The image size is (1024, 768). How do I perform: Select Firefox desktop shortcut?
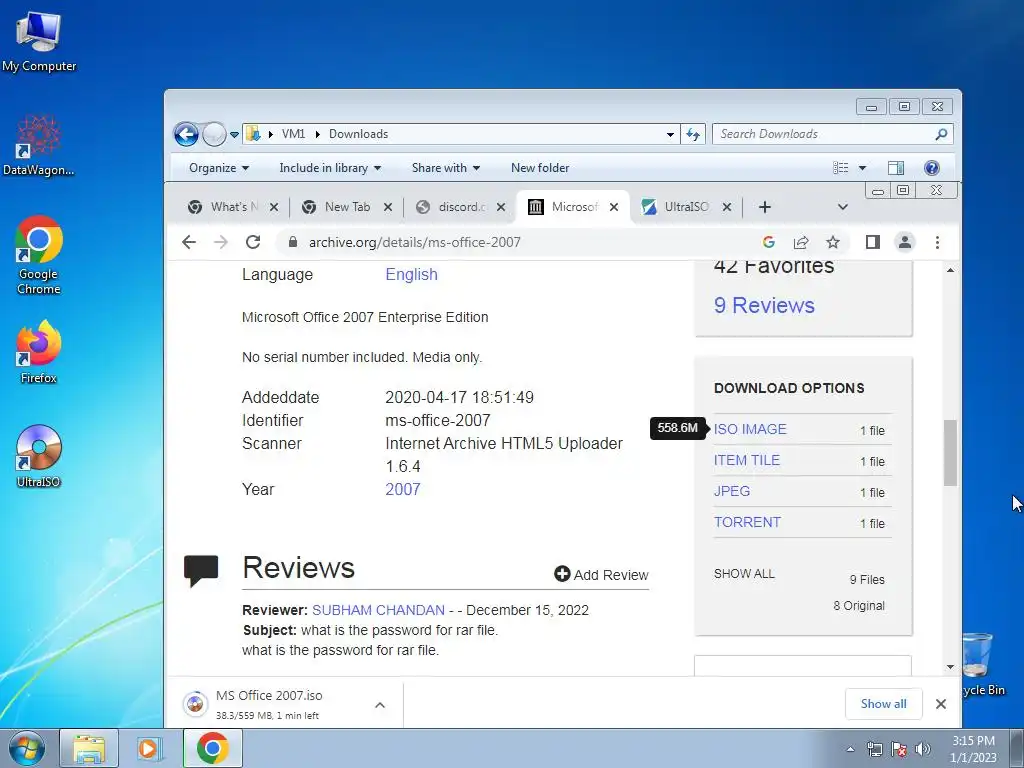pos(39,351)
